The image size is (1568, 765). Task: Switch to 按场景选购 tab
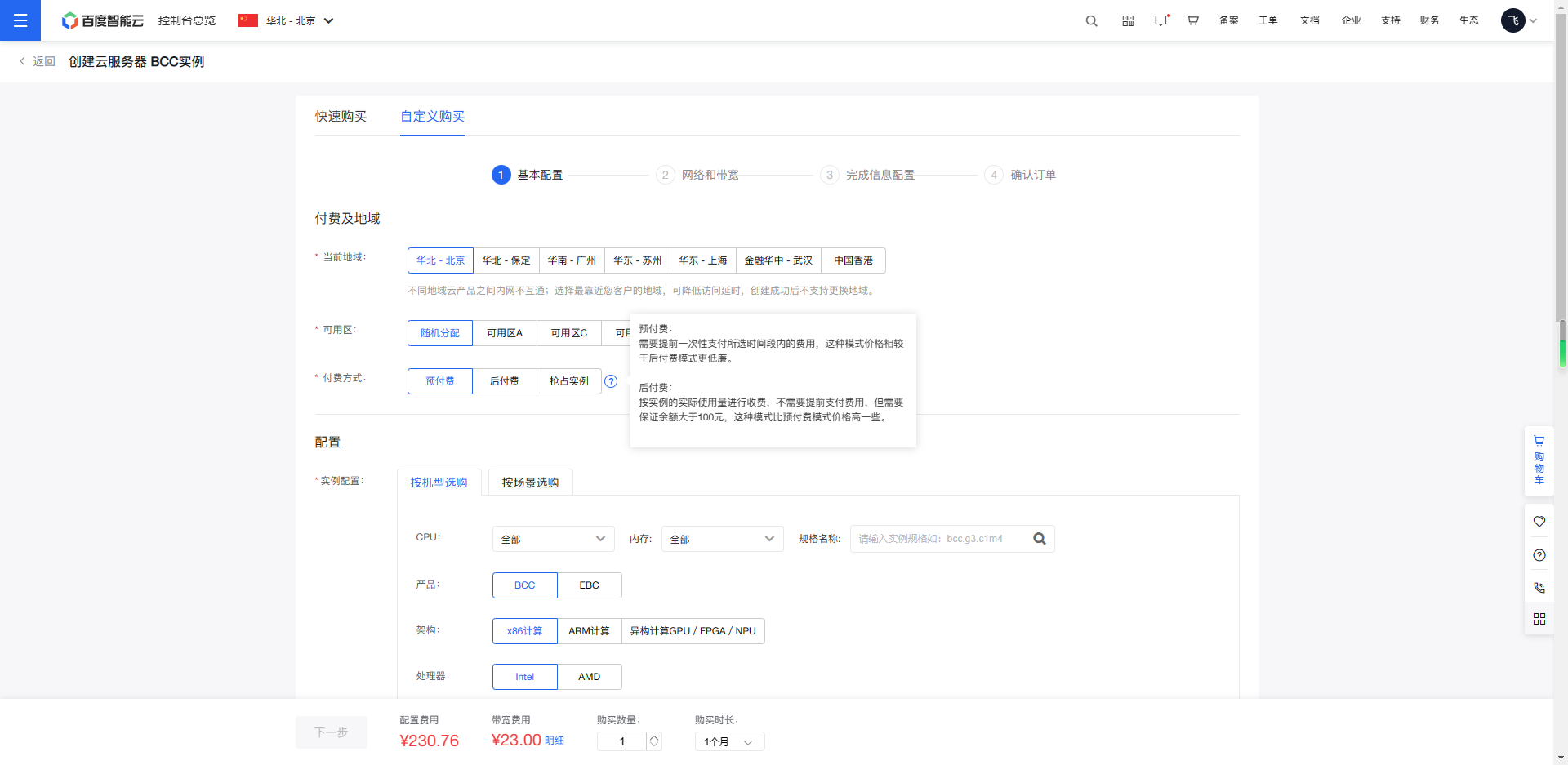click(x=530, y=483)
